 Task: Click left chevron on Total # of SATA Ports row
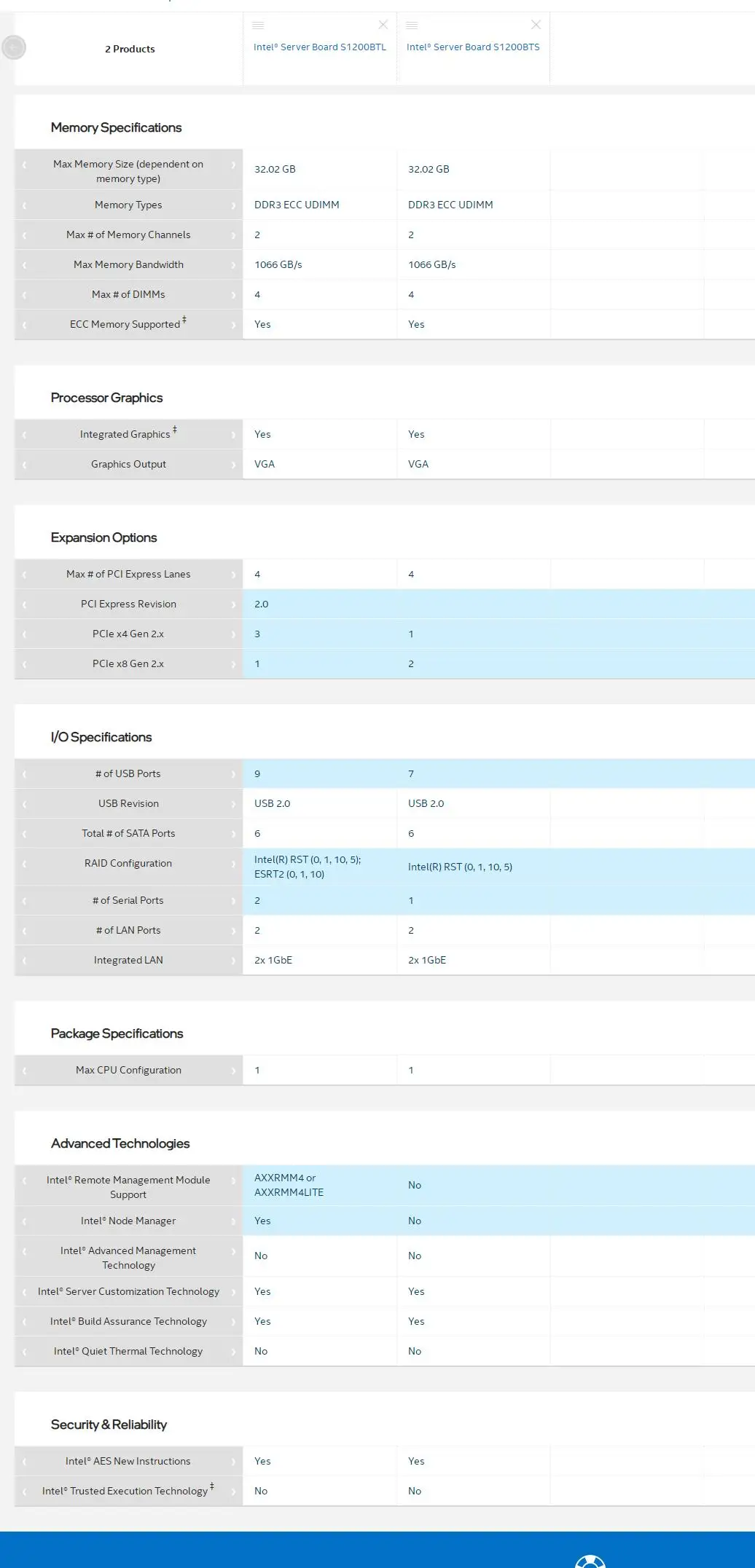click(24, 834)
